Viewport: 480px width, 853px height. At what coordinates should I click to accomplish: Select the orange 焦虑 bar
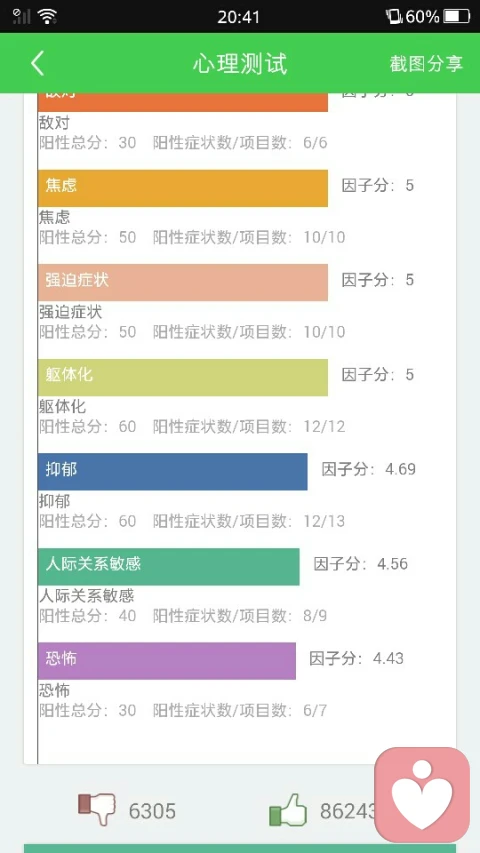pos(183,188)
